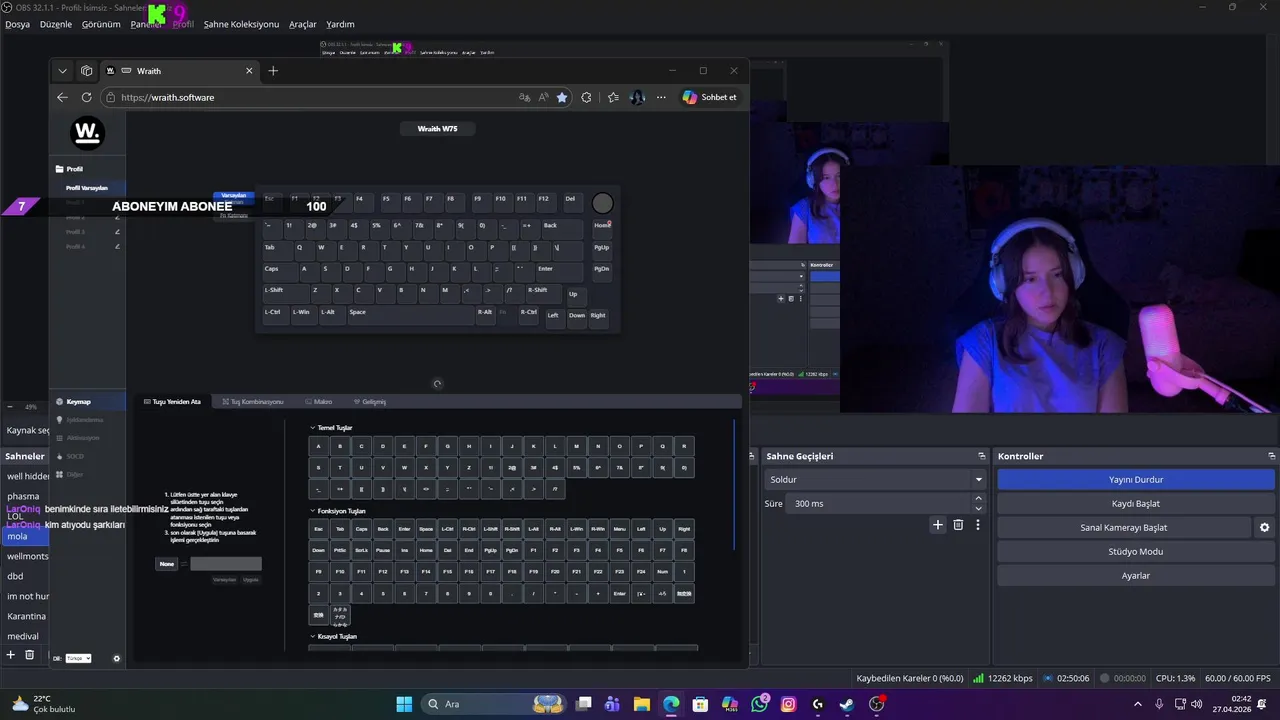The height and width of the screenshot is (720, 1280).
Task: Open the Edge favorites list
Action: click(x=613, y=97)
